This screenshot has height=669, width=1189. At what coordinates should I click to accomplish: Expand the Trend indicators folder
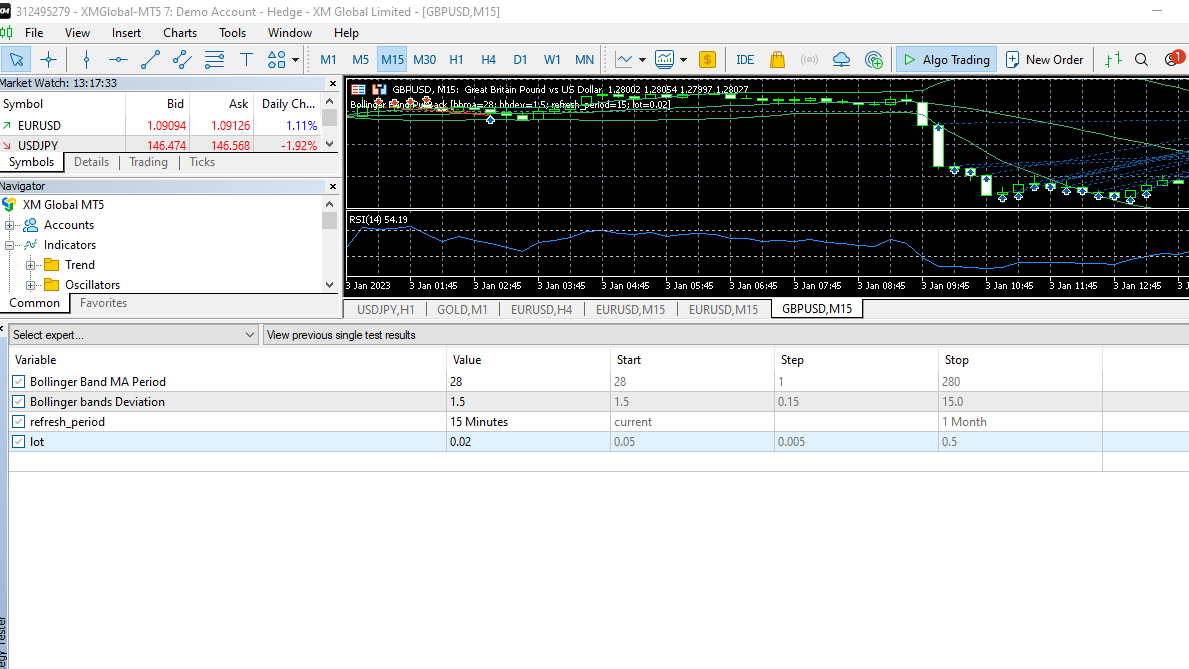33,264
